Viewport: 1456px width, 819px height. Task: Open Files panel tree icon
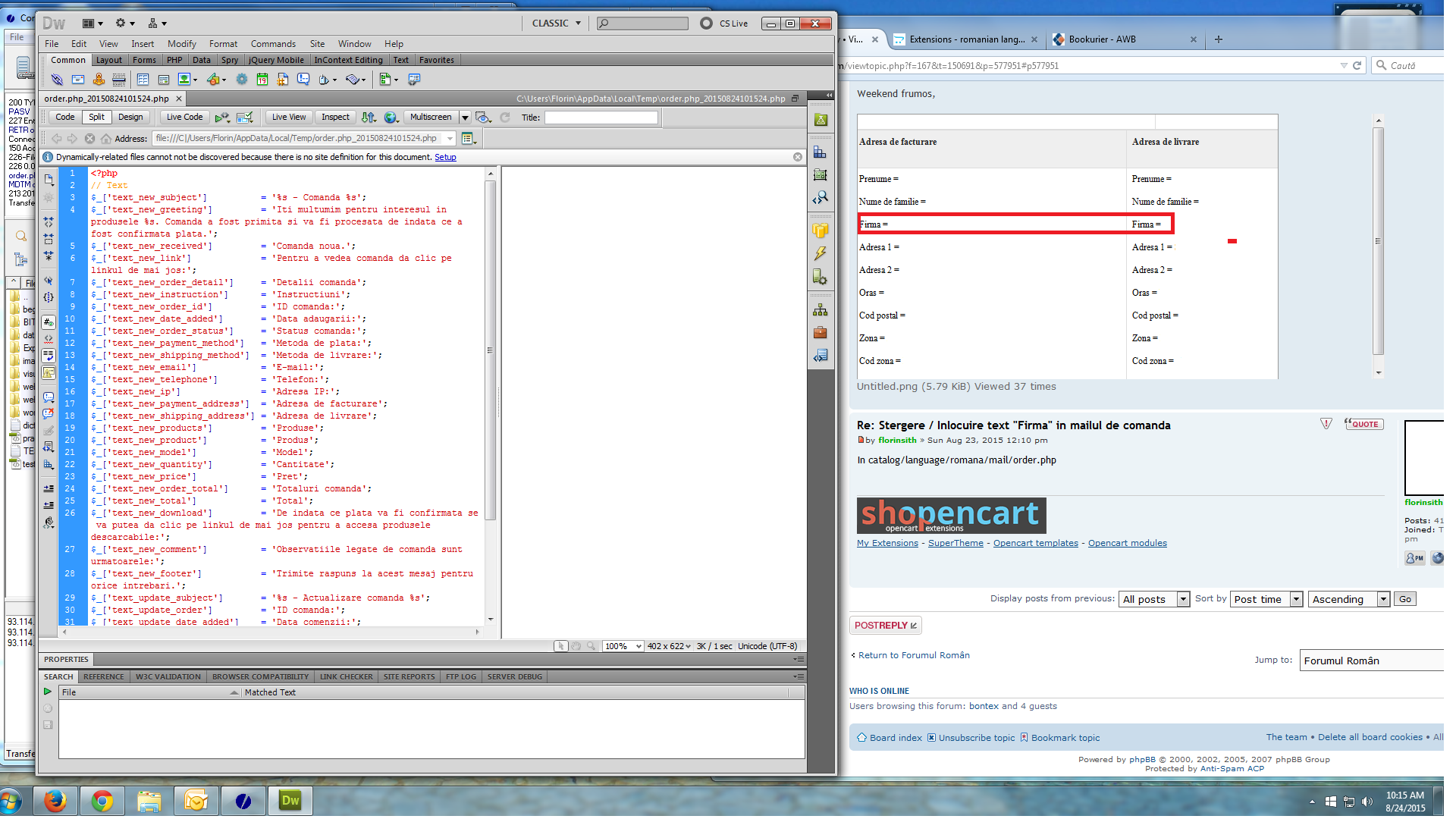[821, 310]
